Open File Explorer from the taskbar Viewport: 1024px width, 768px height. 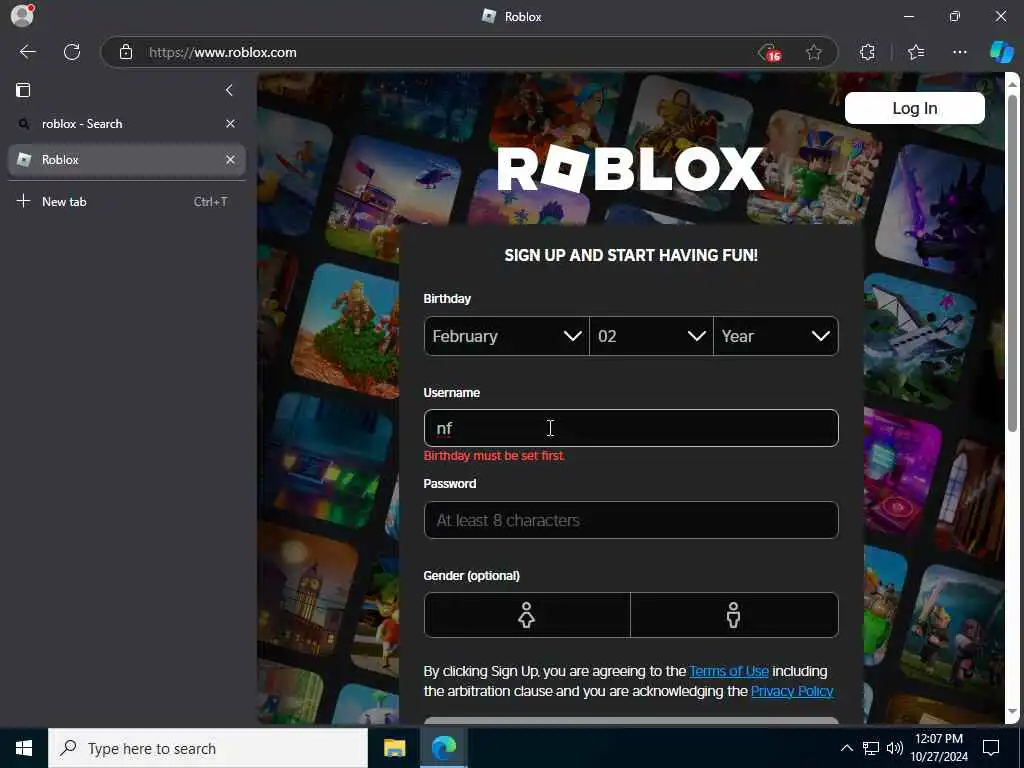point(394,748)
